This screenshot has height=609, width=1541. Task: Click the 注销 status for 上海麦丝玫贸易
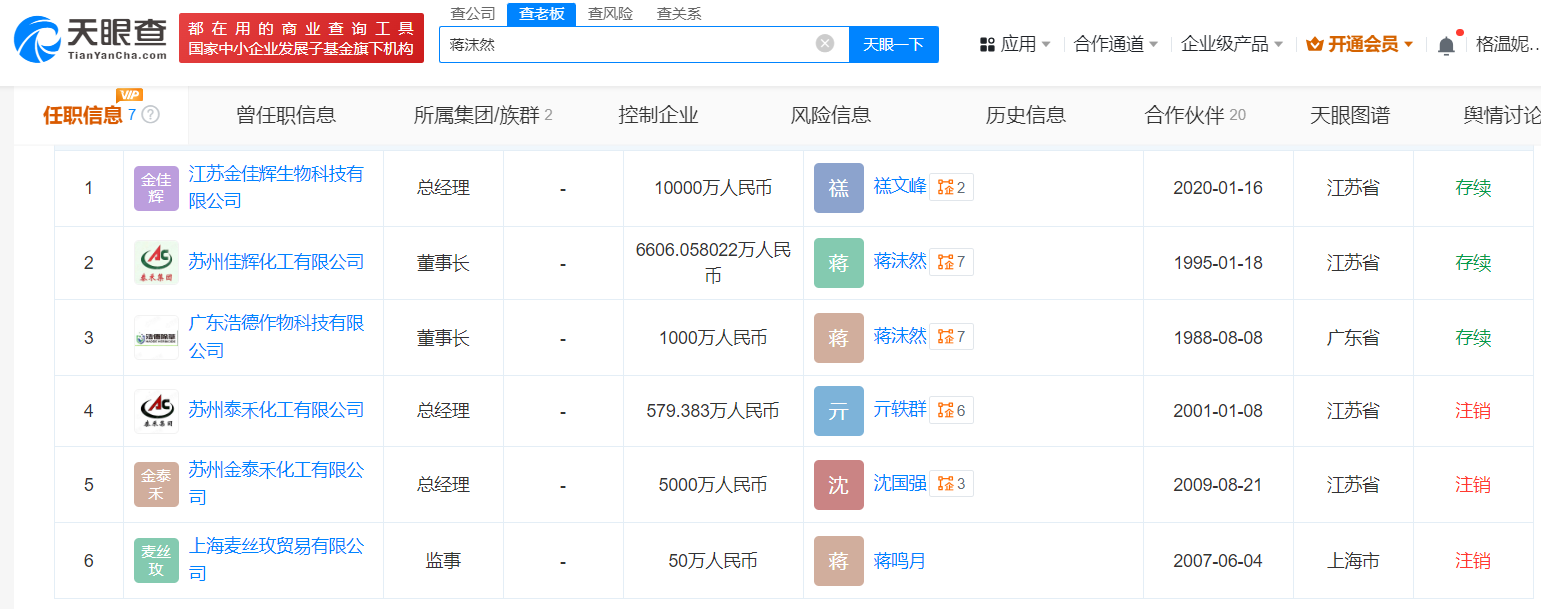(1473, 561)
